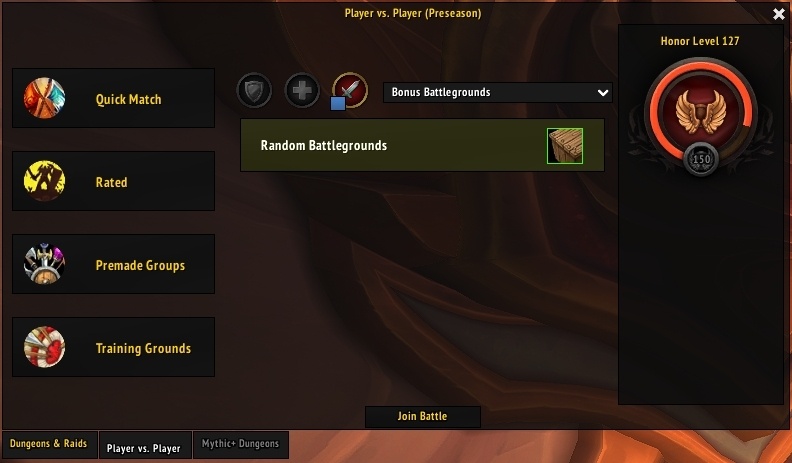
Task: Switch to Mythic+ Dungeons tab
Action: (x=240, y=444)
